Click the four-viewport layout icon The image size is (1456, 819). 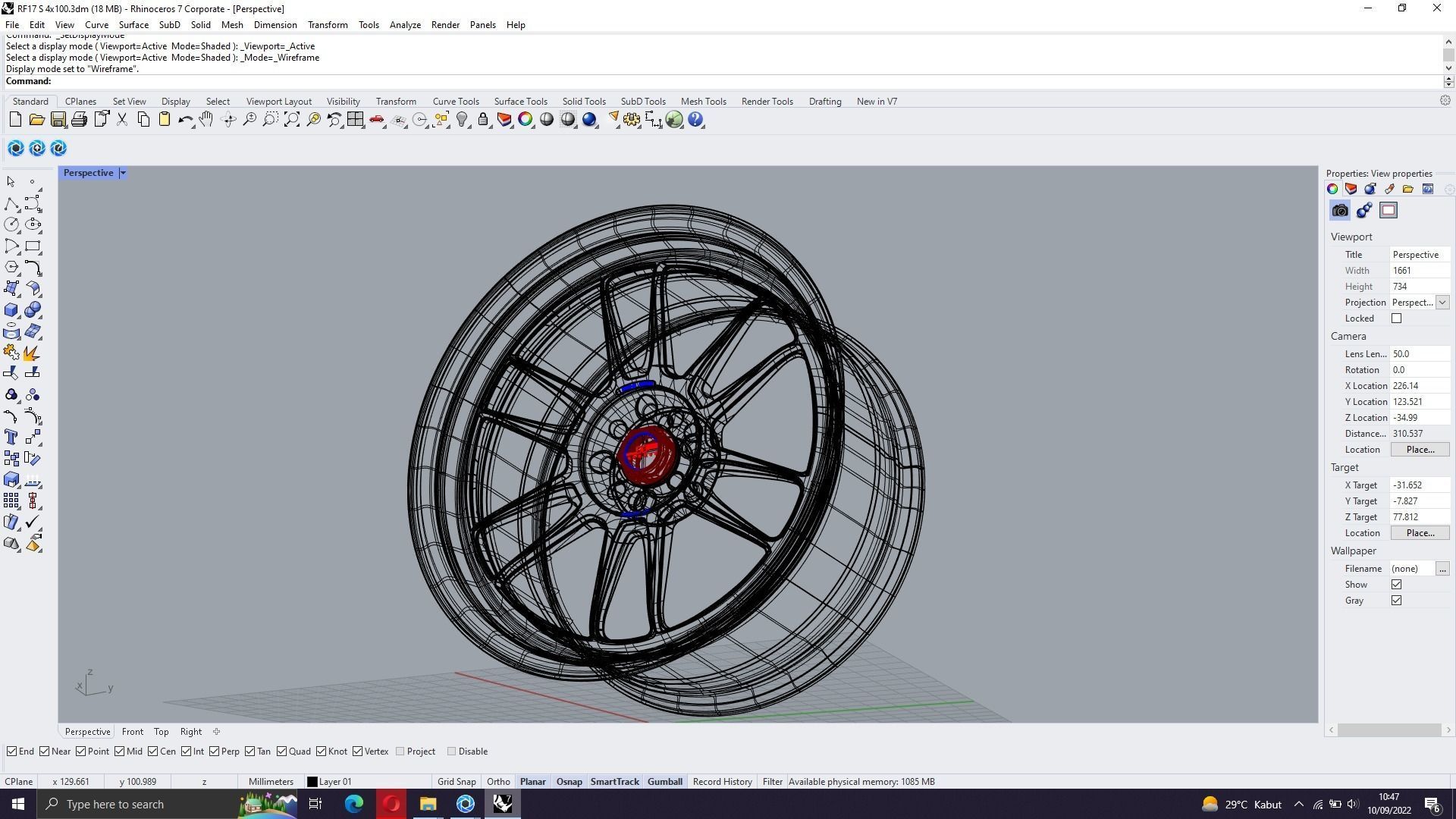click(355, 120)
